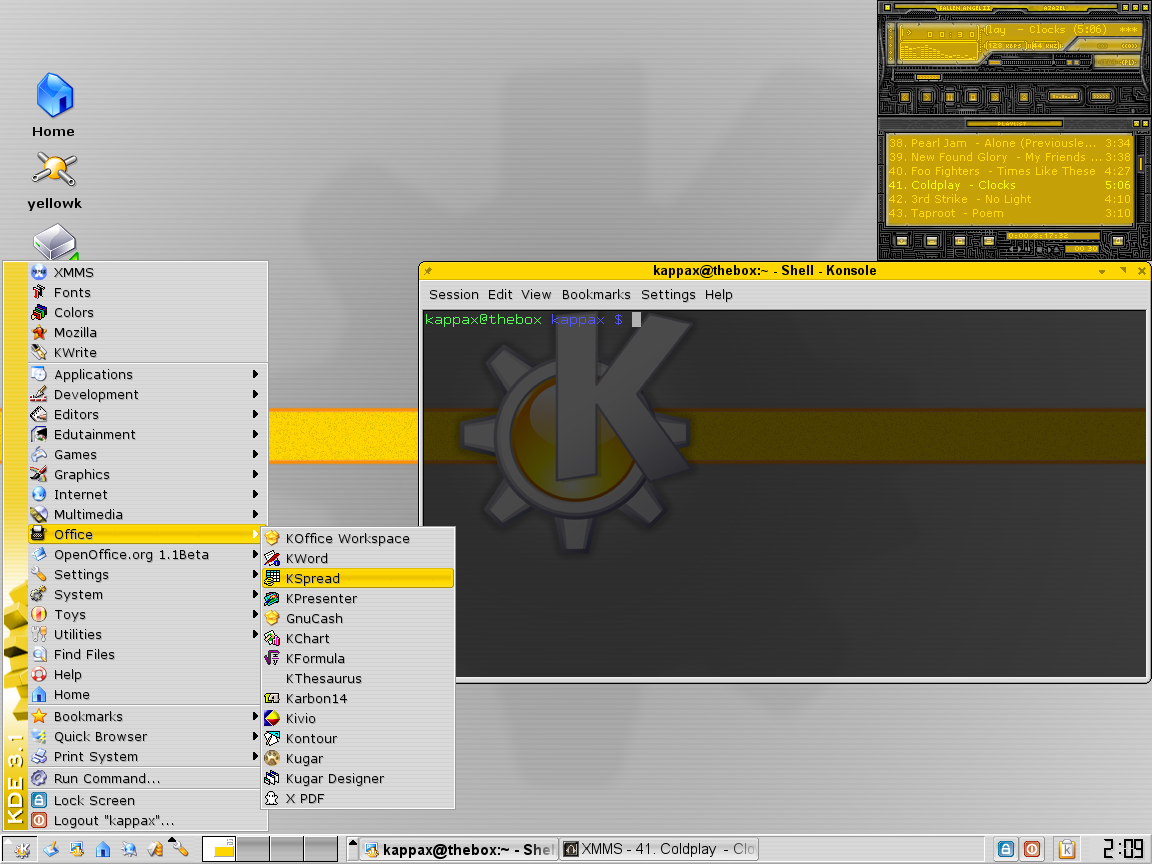Open Fonts from the K menu
The image size is (1152, 864).
(148, 292)
